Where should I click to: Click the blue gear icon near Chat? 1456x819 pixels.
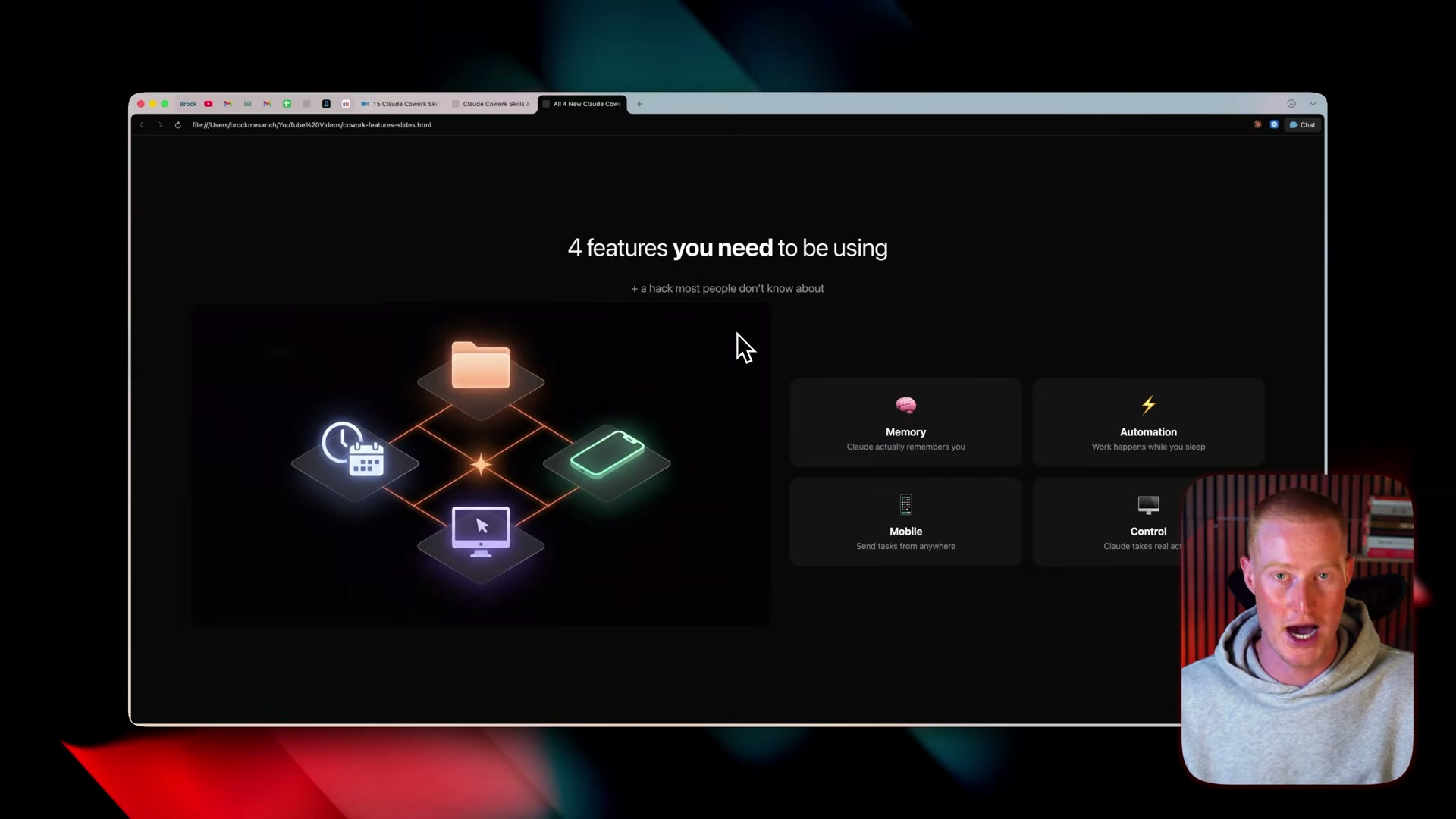[1274, 124]
